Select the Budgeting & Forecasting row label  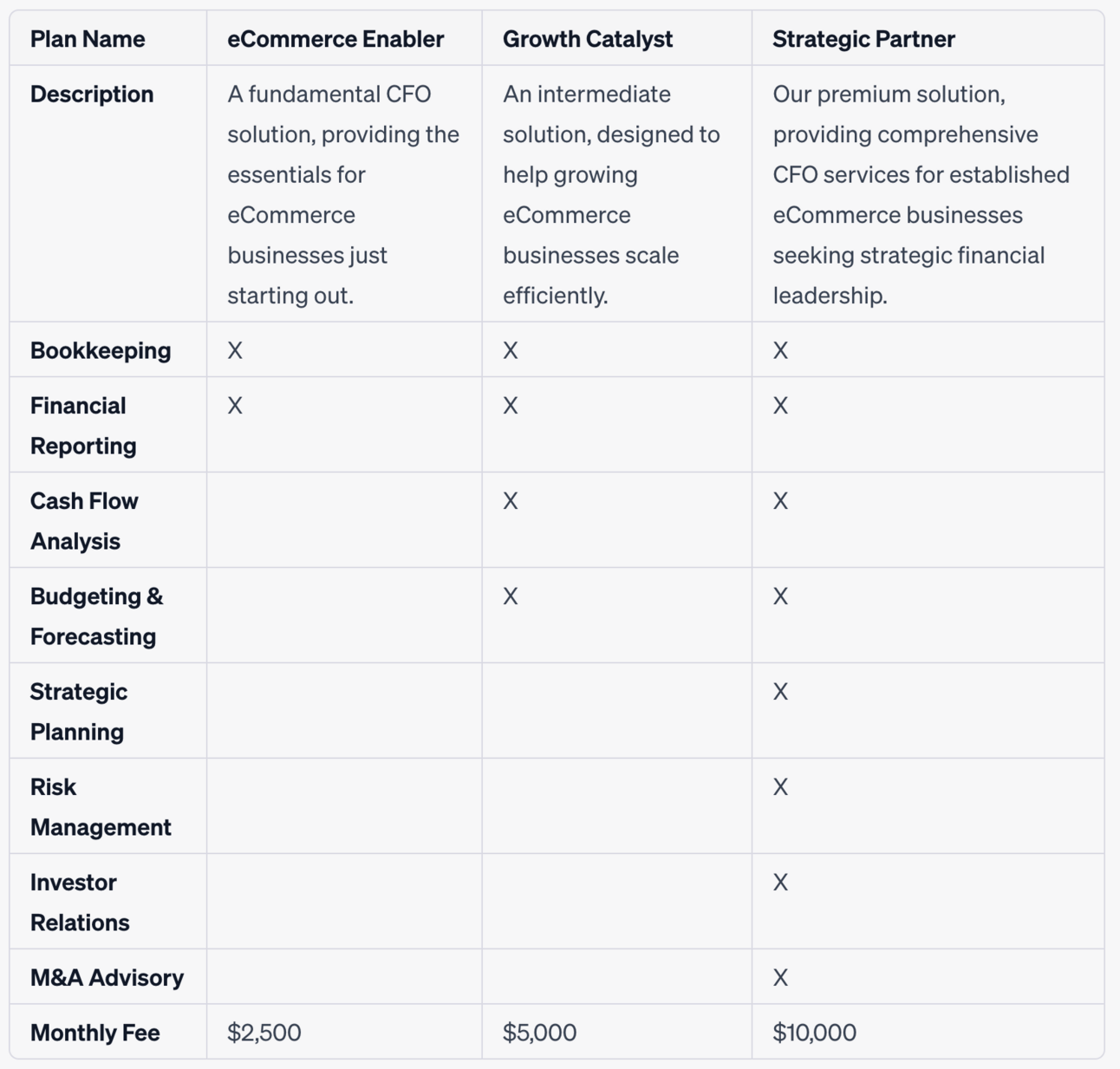96,616
